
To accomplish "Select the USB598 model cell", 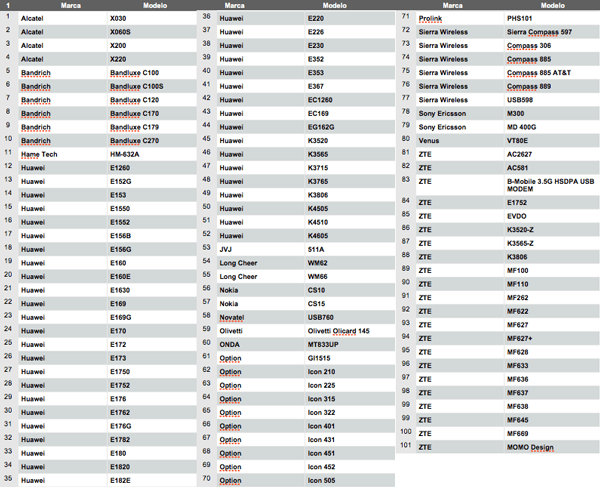I will tap(552, 100).
